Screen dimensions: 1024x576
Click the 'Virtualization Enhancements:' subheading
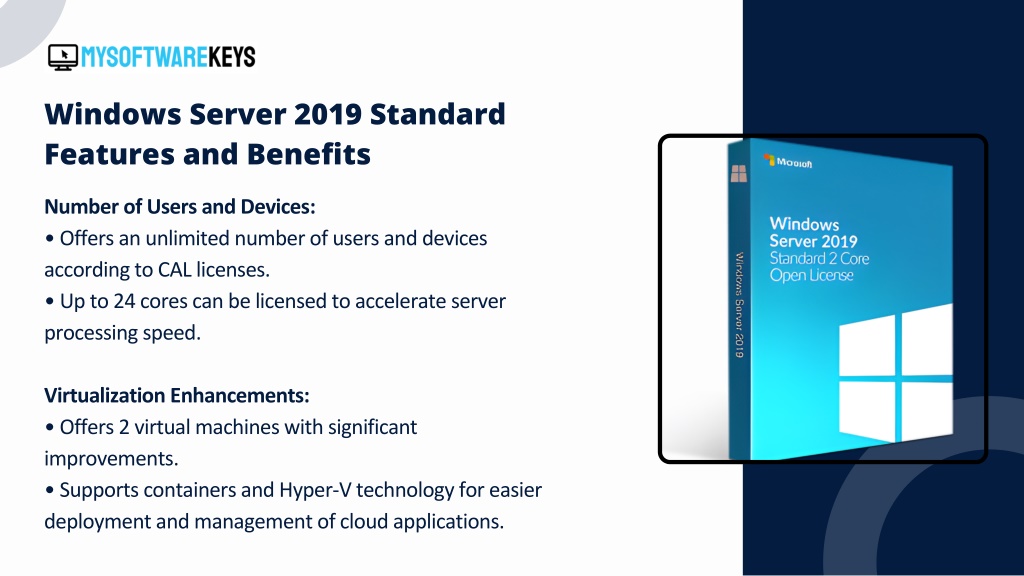click(x=177, y=396)
